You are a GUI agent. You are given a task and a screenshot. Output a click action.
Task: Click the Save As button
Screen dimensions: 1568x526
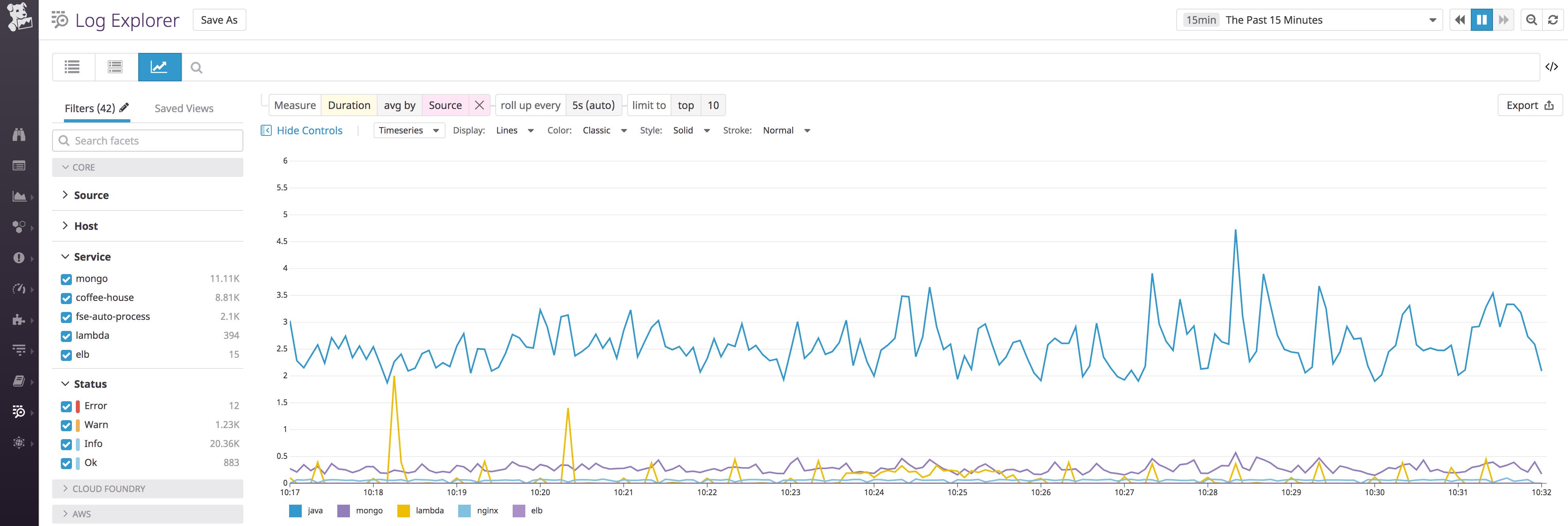point(219,19)
